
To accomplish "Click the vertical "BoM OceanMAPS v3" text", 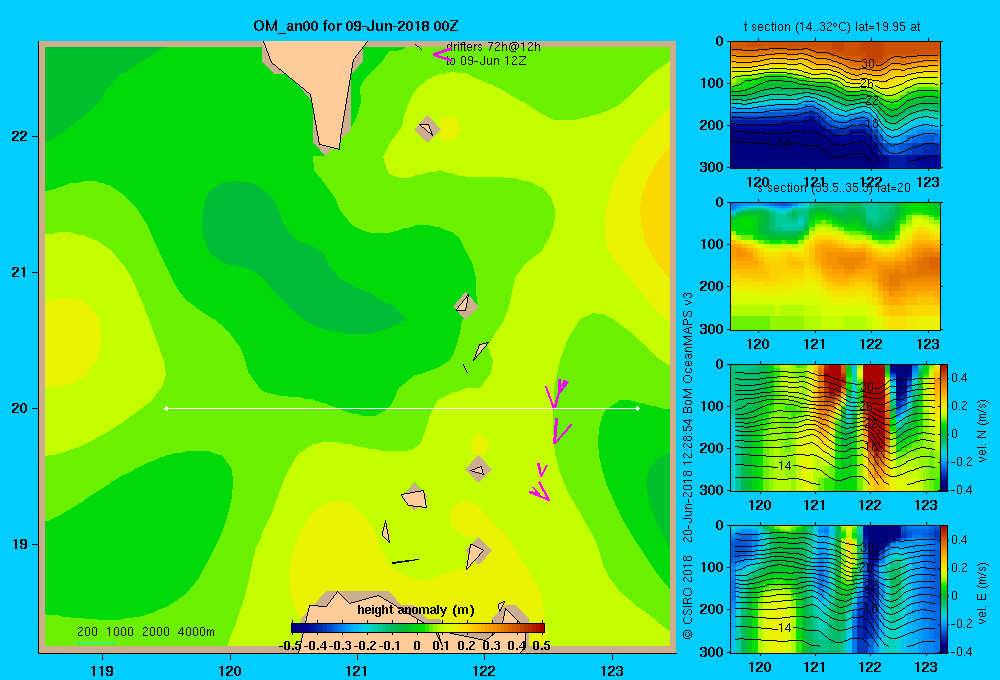I will point(688,339).
